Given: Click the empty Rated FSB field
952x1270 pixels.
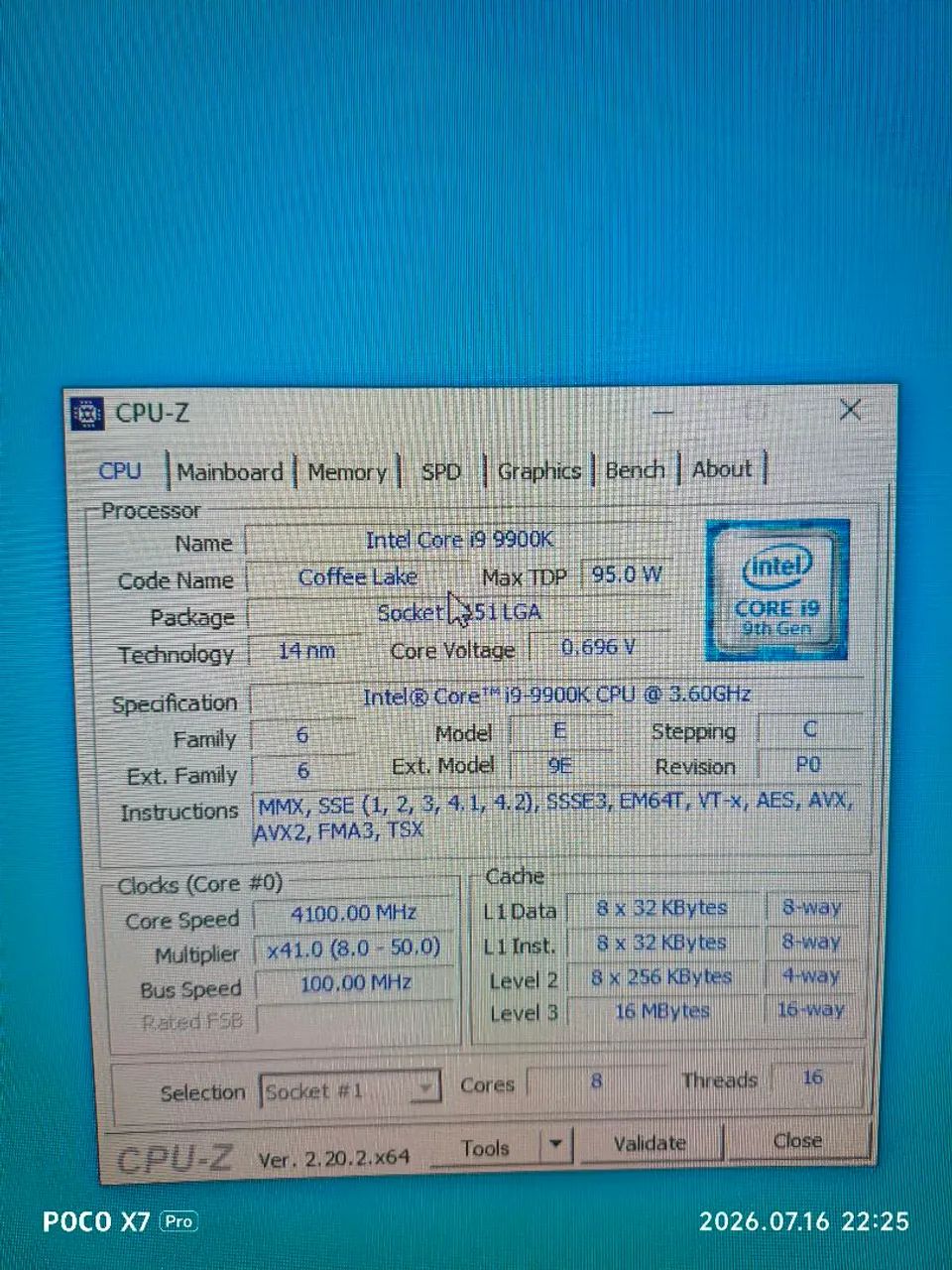Looking at the screenshot, I should point(355,1018).
